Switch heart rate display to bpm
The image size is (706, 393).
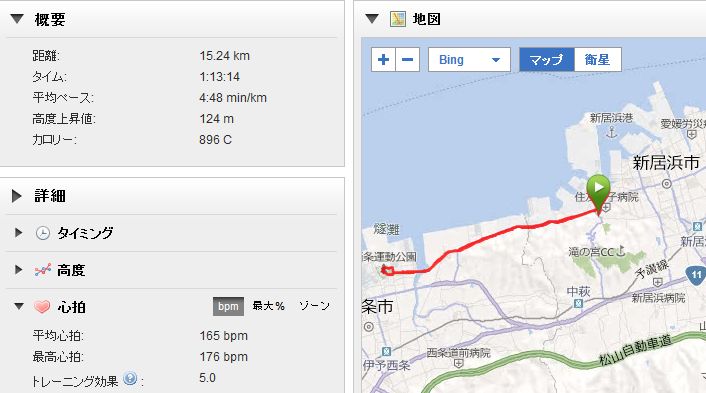[228, 307]
